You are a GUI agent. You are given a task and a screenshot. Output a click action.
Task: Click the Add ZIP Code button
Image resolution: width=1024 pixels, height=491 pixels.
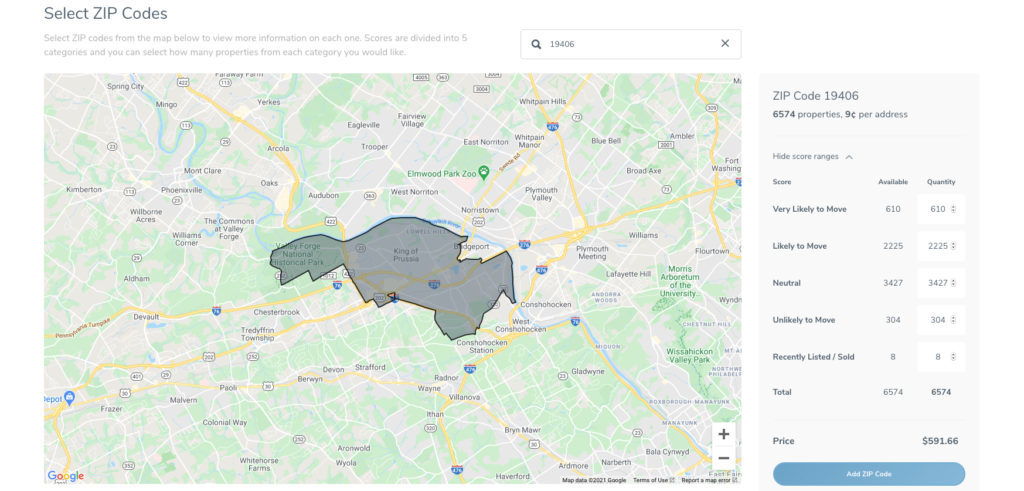868,473
